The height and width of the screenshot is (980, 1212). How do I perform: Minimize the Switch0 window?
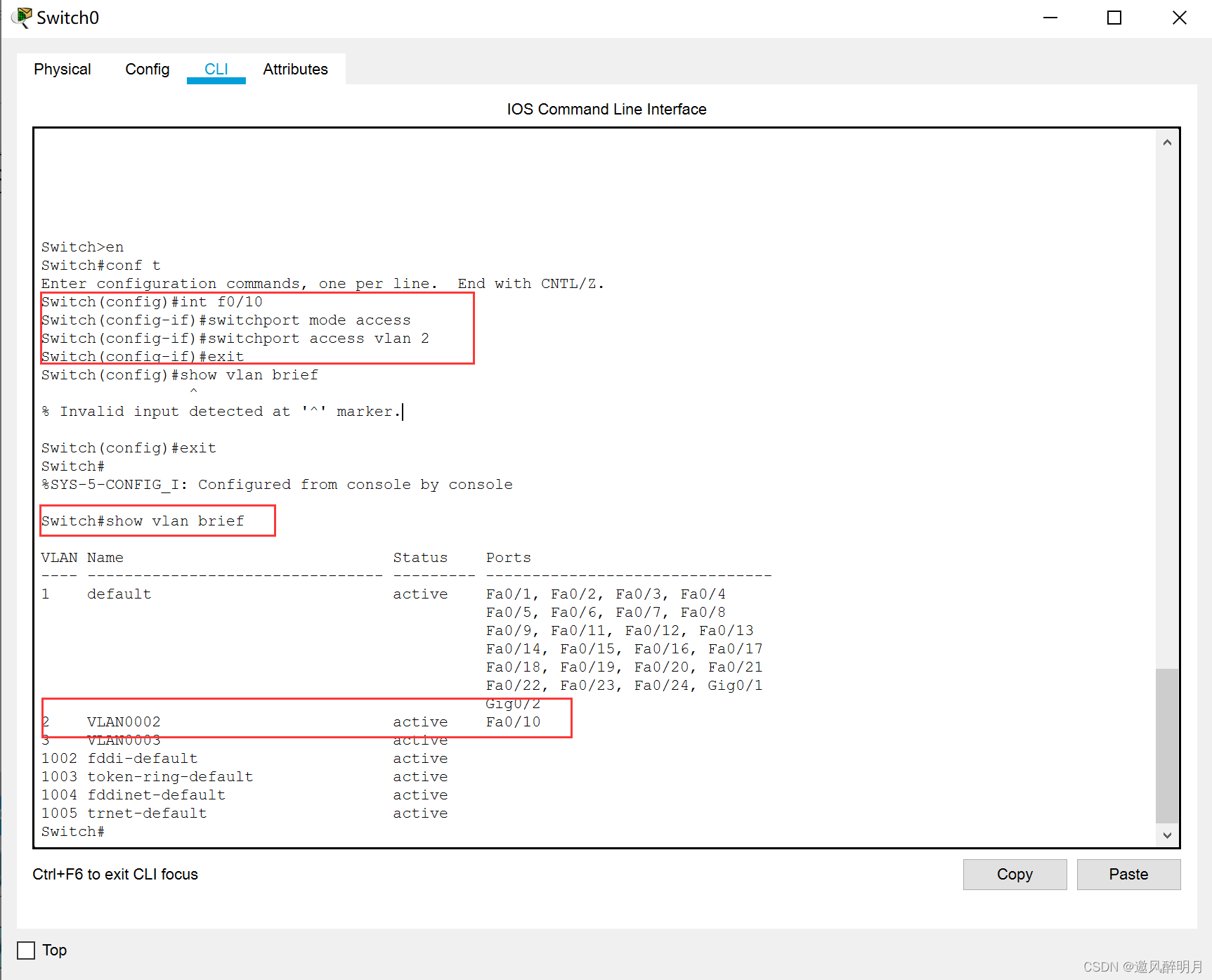[1050, 18]
